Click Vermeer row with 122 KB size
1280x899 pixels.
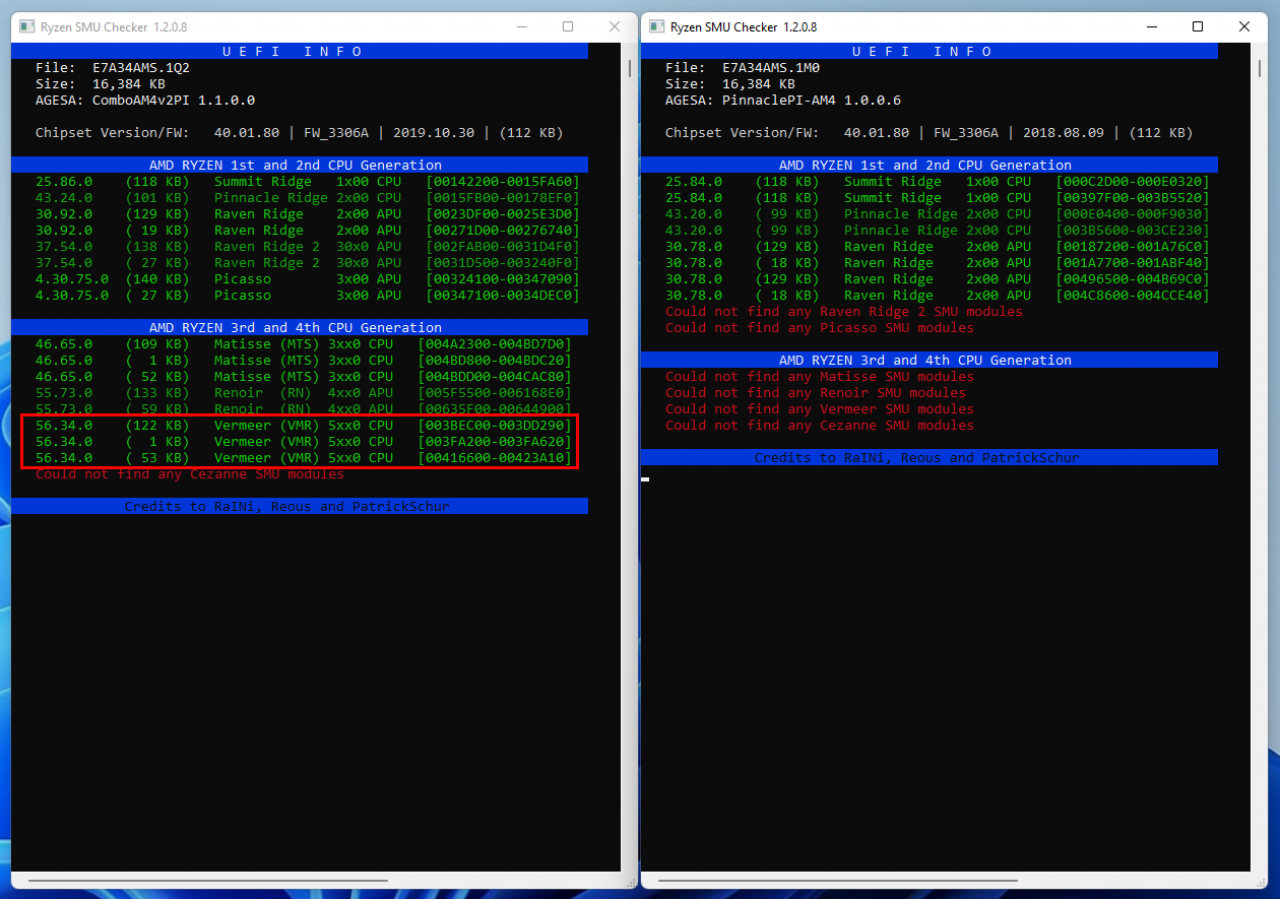(x=303, y=425)
